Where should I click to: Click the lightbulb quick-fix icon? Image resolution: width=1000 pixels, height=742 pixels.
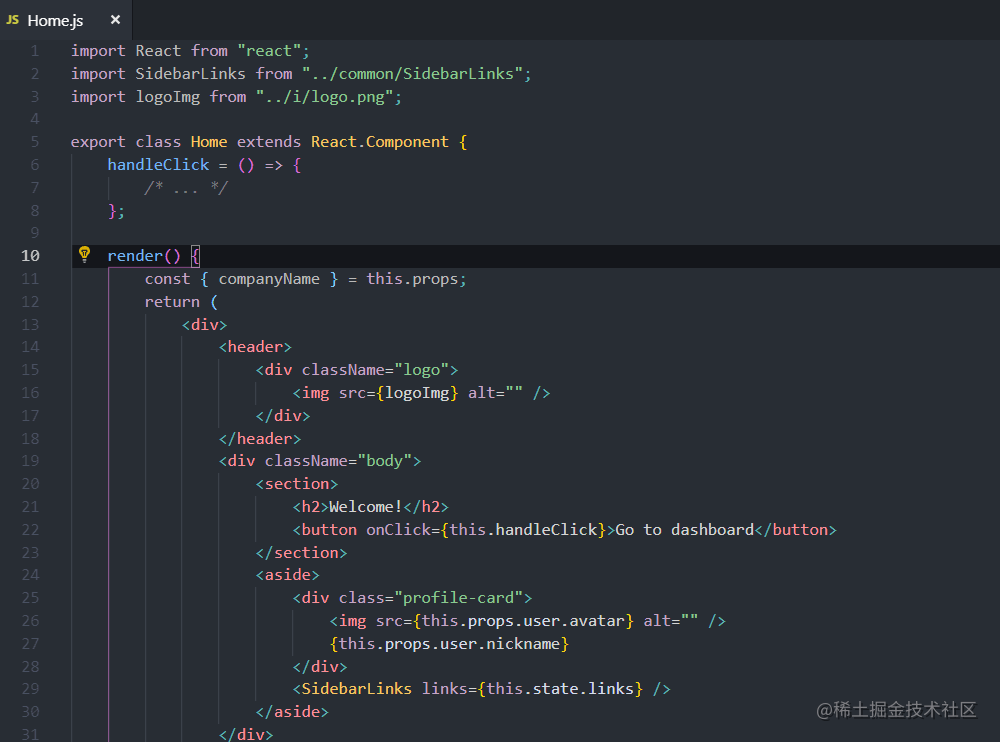(x=85, y=254)
